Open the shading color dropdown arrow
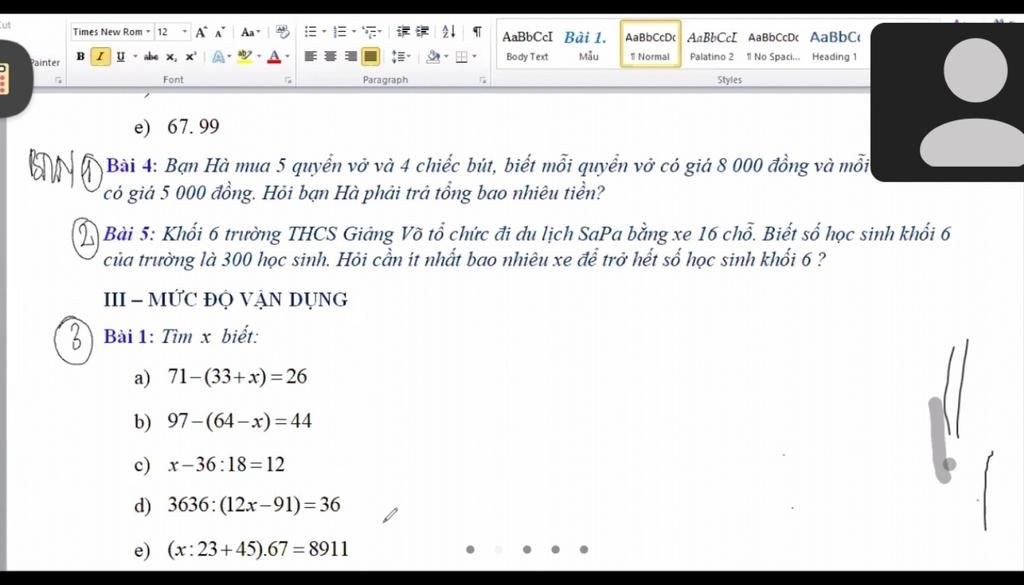 [x=447, y=57]
